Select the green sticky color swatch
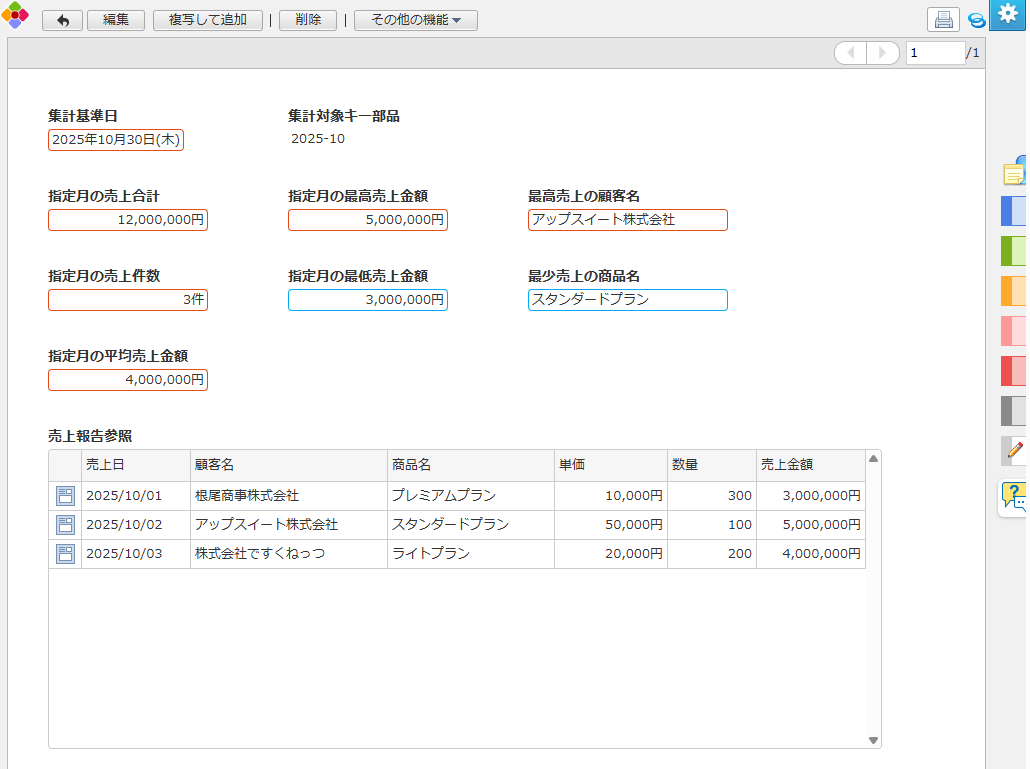Image resolution: width=1030 pixels, height=769 pixels. [1014, 251]
